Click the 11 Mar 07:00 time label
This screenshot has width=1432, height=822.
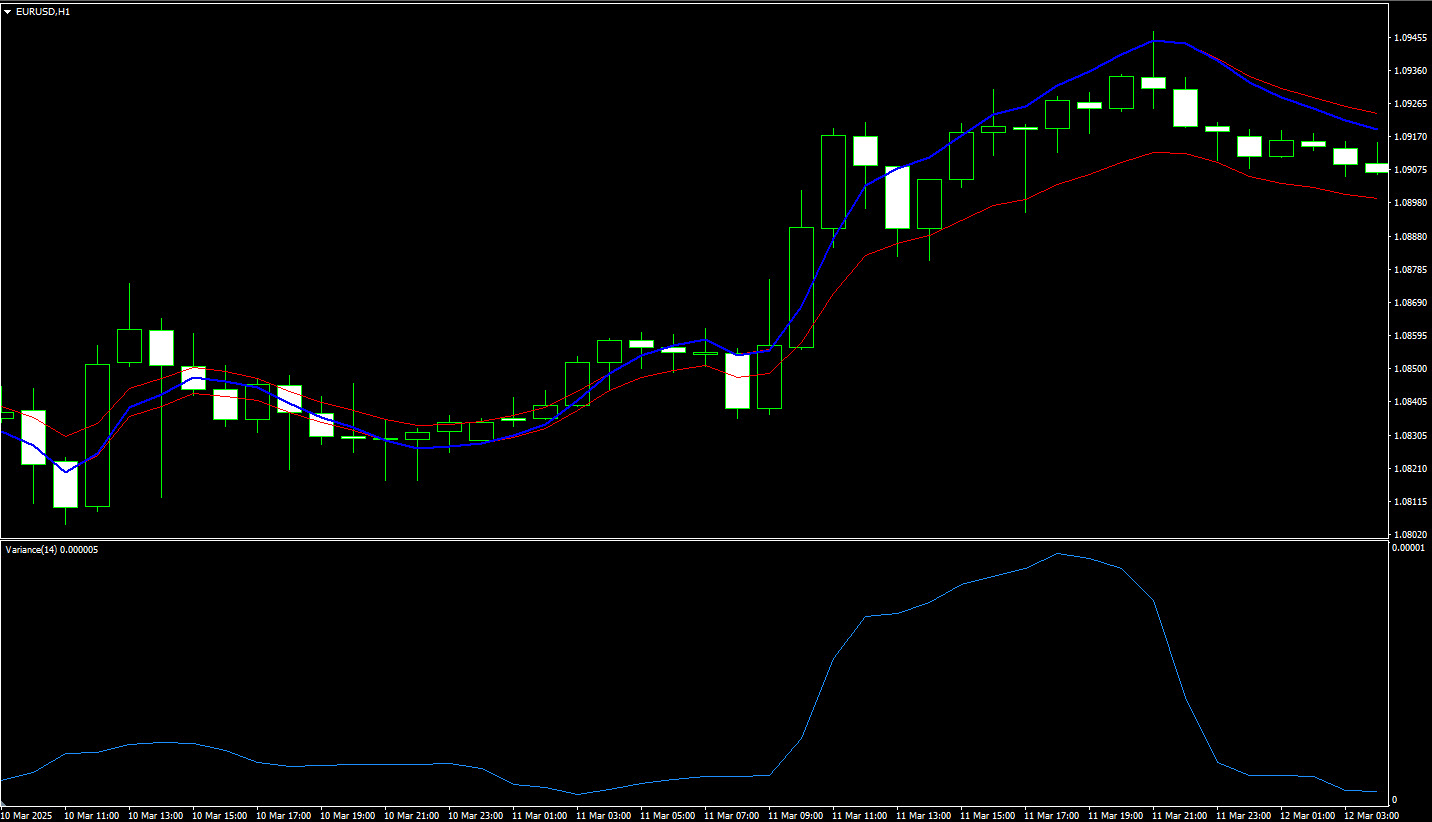tap(732, 816)
